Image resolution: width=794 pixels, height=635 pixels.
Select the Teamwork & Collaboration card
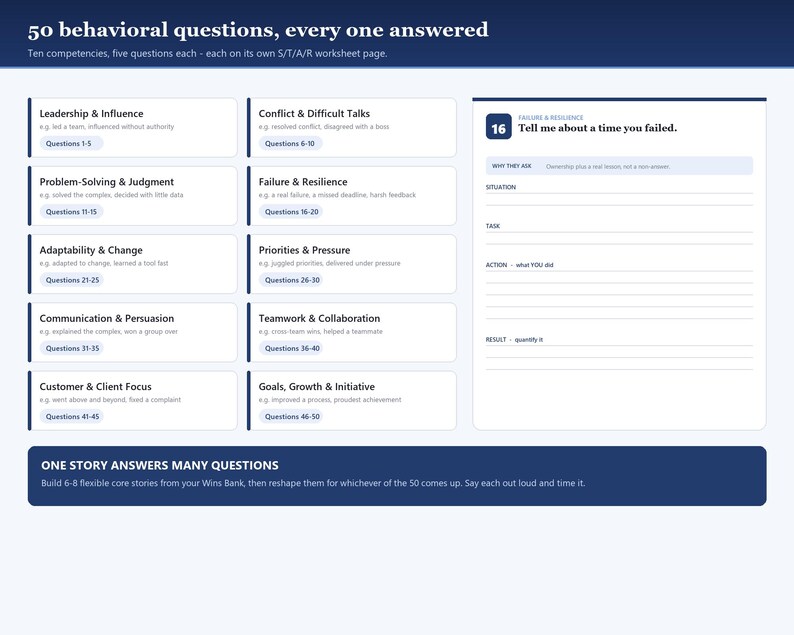tap(352, 332)
